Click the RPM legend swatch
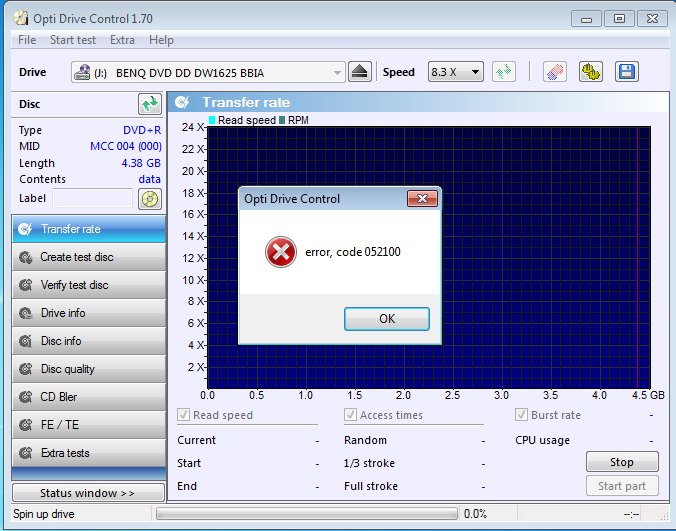676x531 pixels. pos(282,120)
